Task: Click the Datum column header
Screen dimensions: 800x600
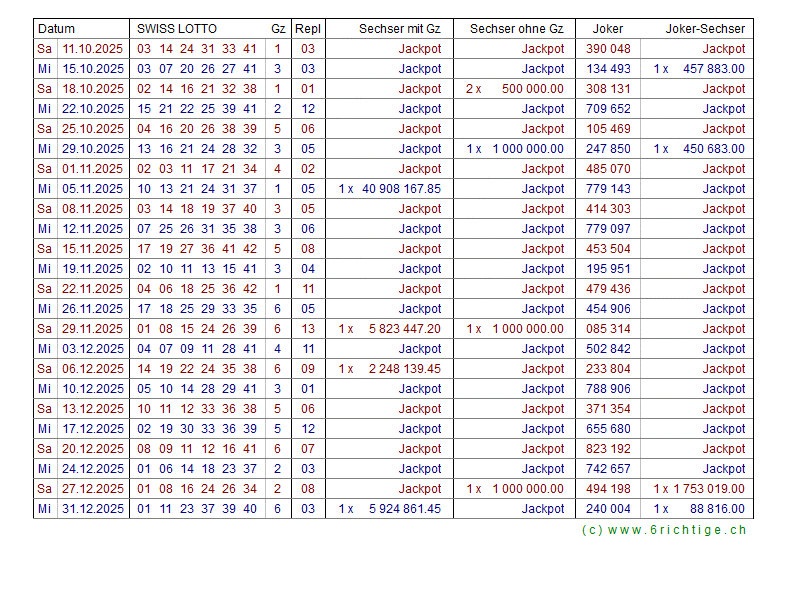Action: [57, 29]
